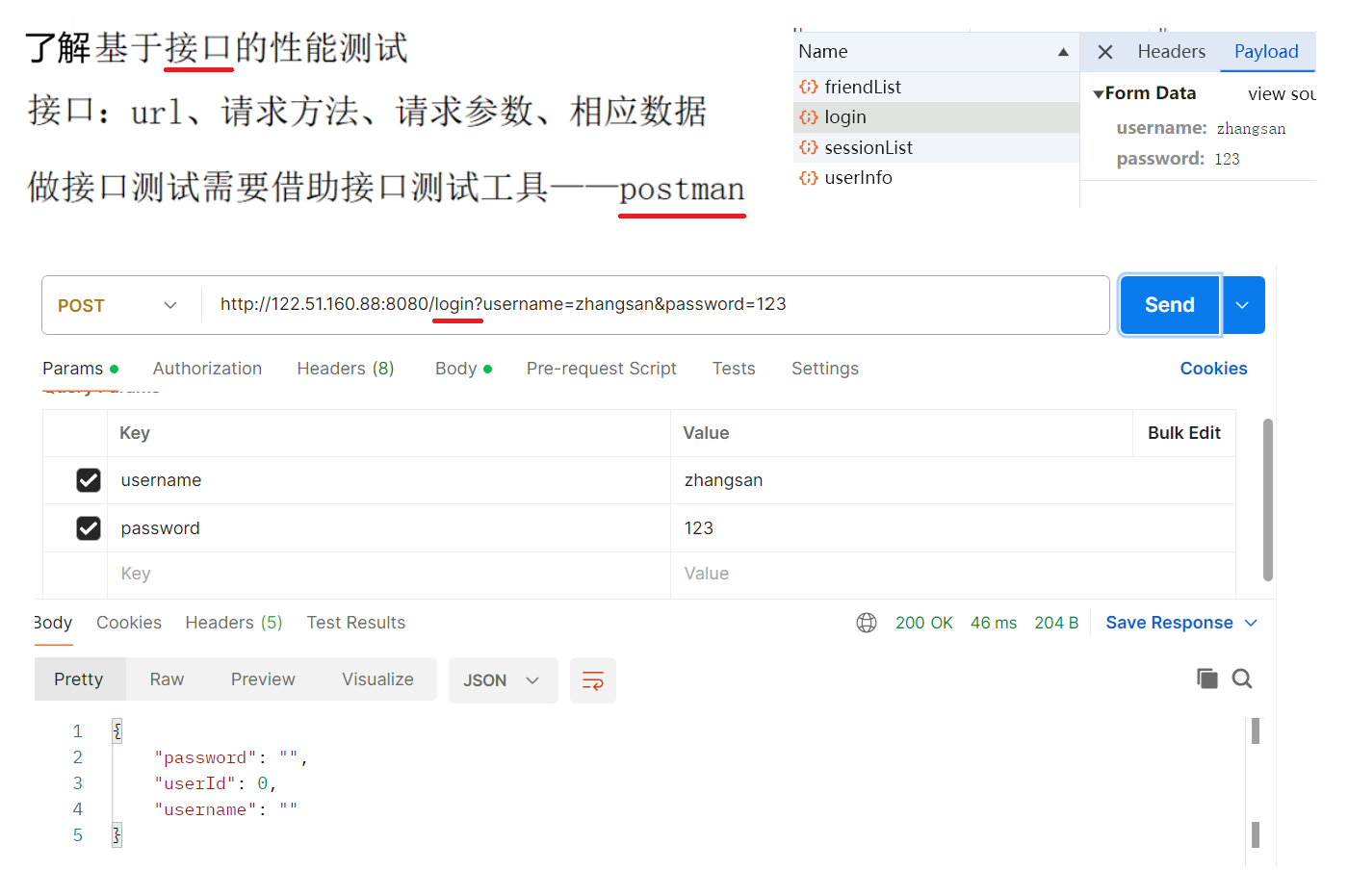Select the Pretty view mode
Screen dimensions: 1348x896
79,679
